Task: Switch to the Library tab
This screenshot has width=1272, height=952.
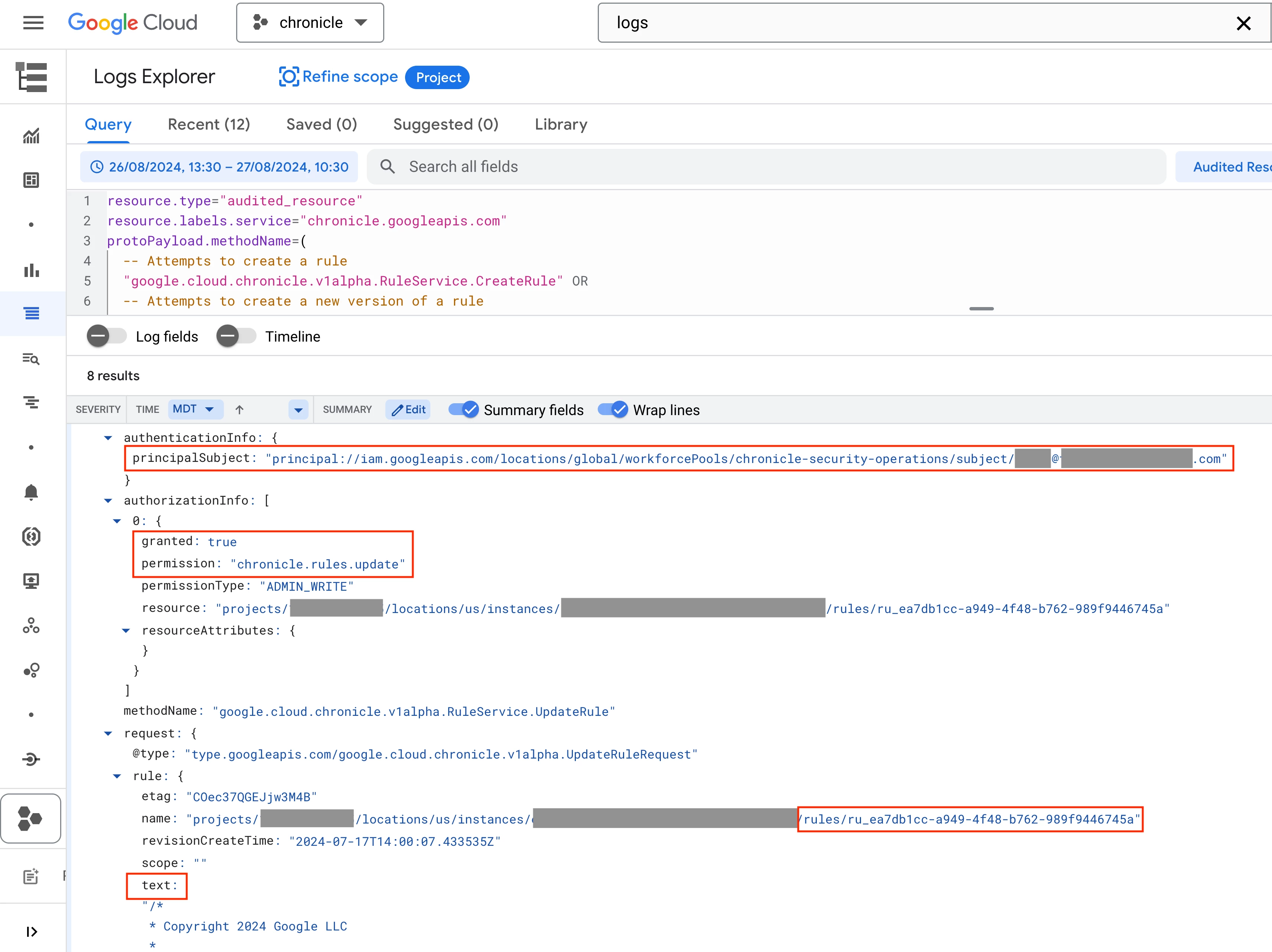Action: [x=561, y=124]
